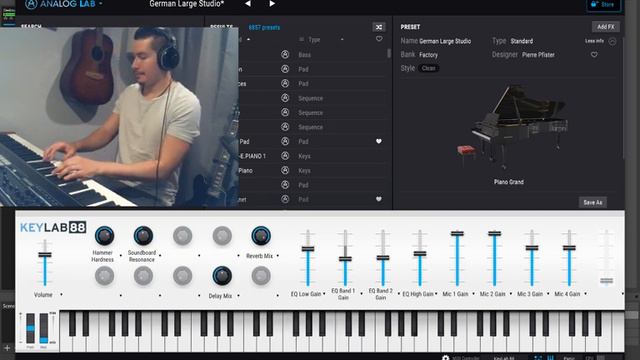
Task: Open parameter menu next to Reverb Mix
Action: point(278,256)
